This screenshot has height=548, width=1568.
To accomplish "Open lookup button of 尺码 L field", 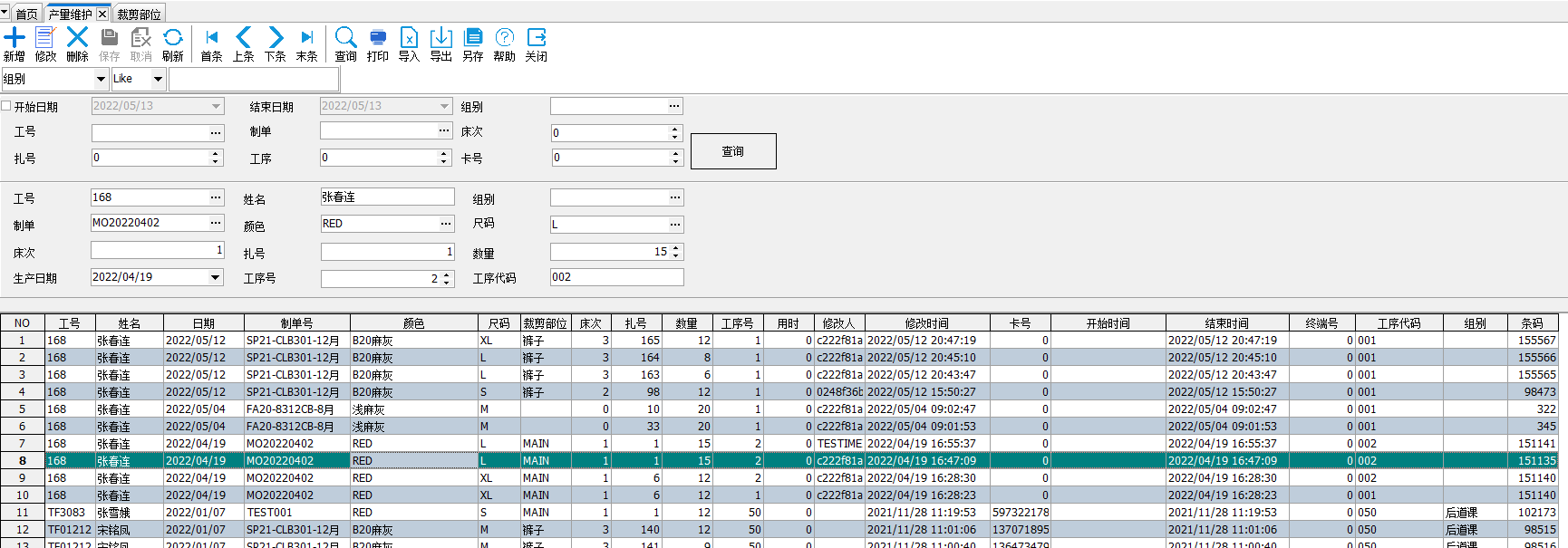I will [675, 224].
